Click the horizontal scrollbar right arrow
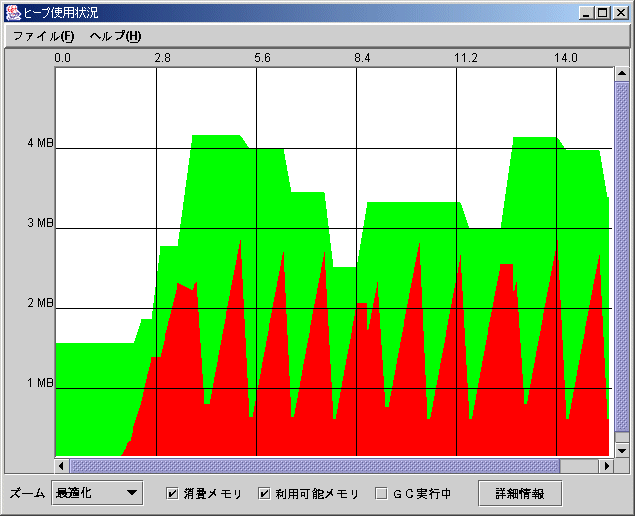This screenshot has height=516, width=635. tap(607, 466)
